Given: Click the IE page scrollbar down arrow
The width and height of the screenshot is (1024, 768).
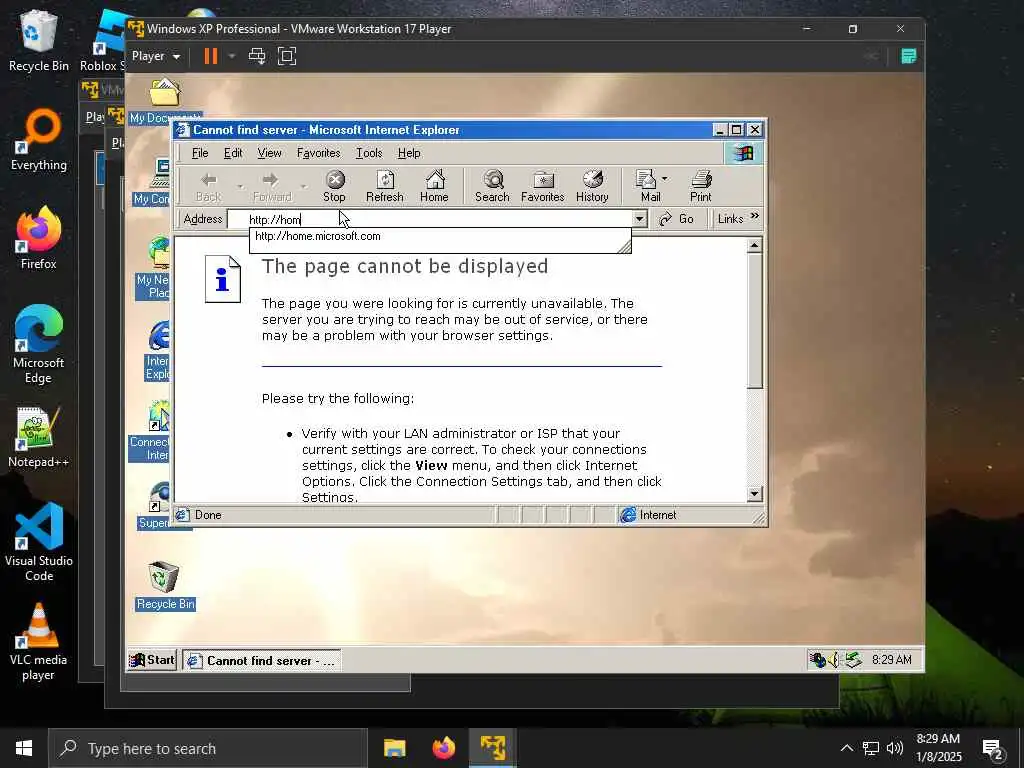Looking at the screenshot, I should (754, 494).
